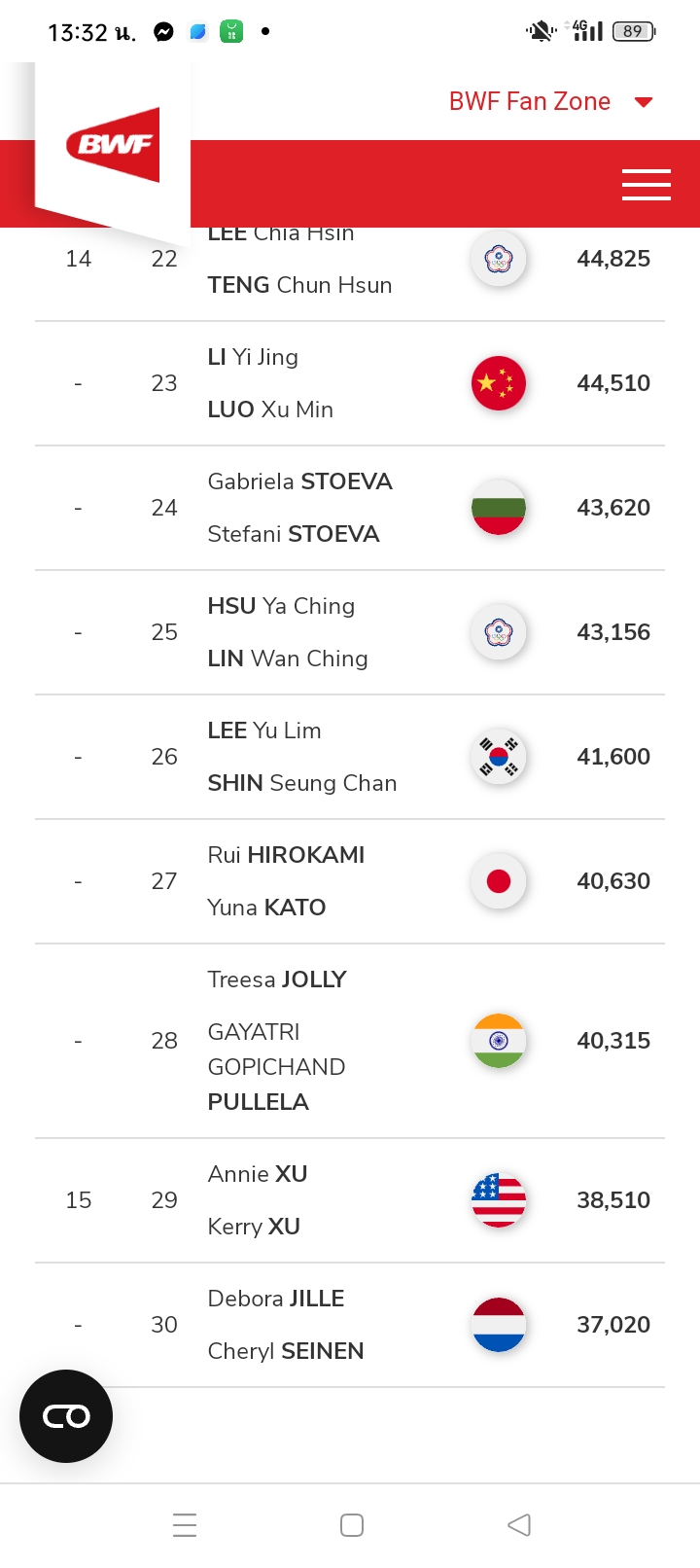Open player Gabriela STOEVA

tap(299, 481)
